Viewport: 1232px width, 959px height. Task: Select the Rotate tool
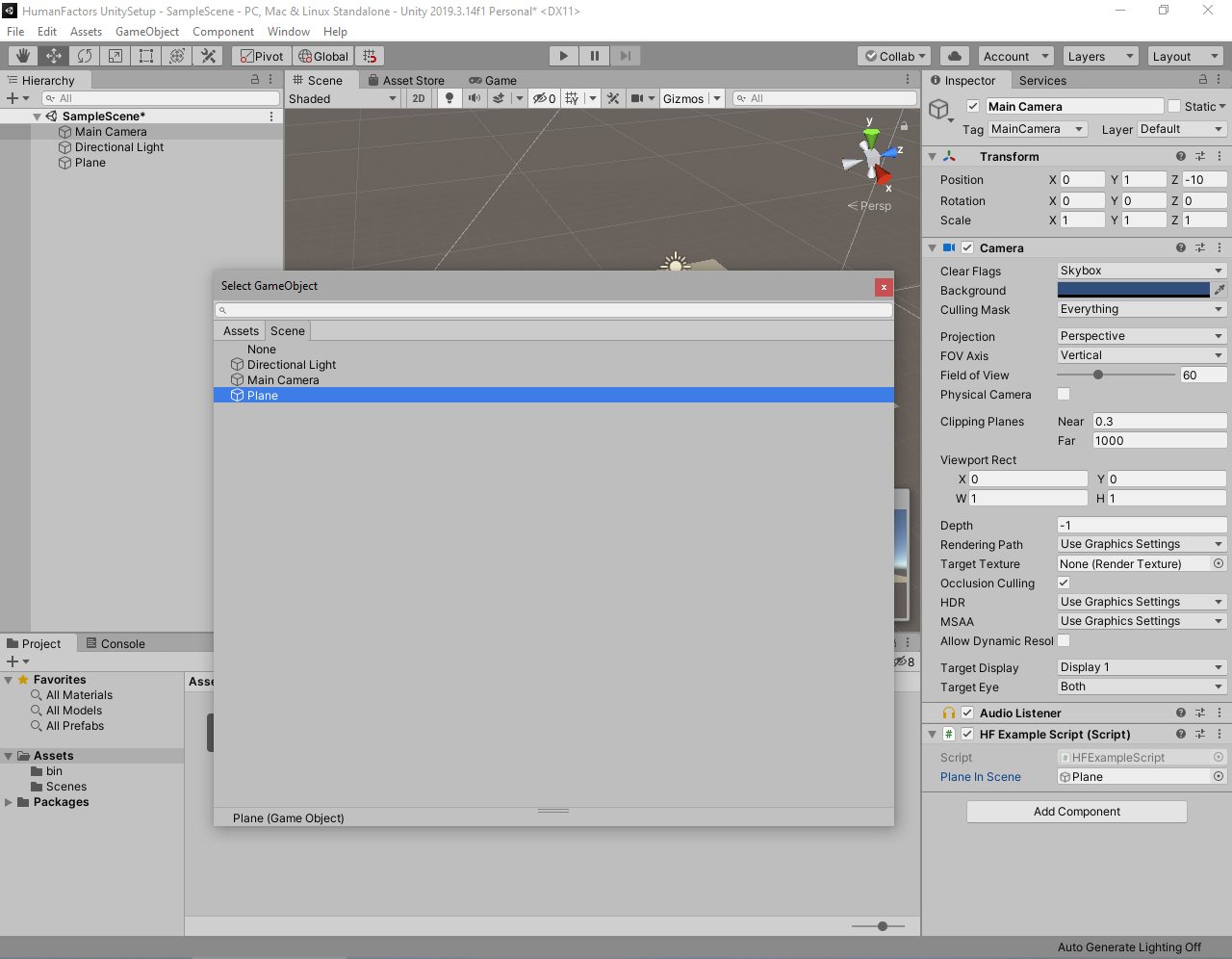tap(85, 56)
